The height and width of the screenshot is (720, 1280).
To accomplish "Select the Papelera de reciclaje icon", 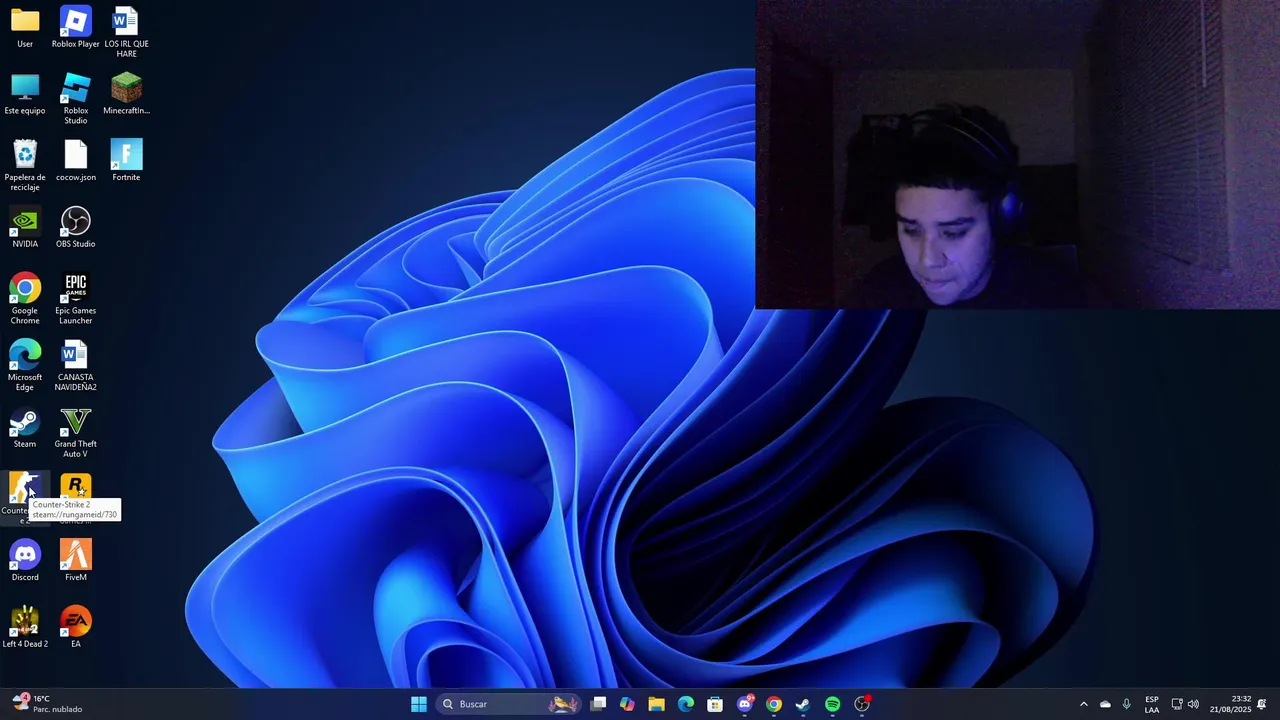I will 25,166.
